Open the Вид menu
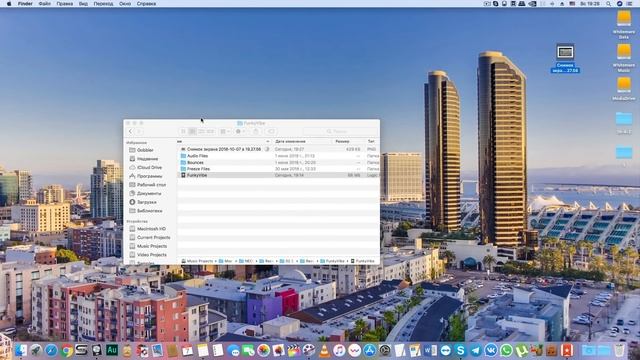Image resolution: width=640 pixels, height=360 pixels. click(x=83, y=4)
